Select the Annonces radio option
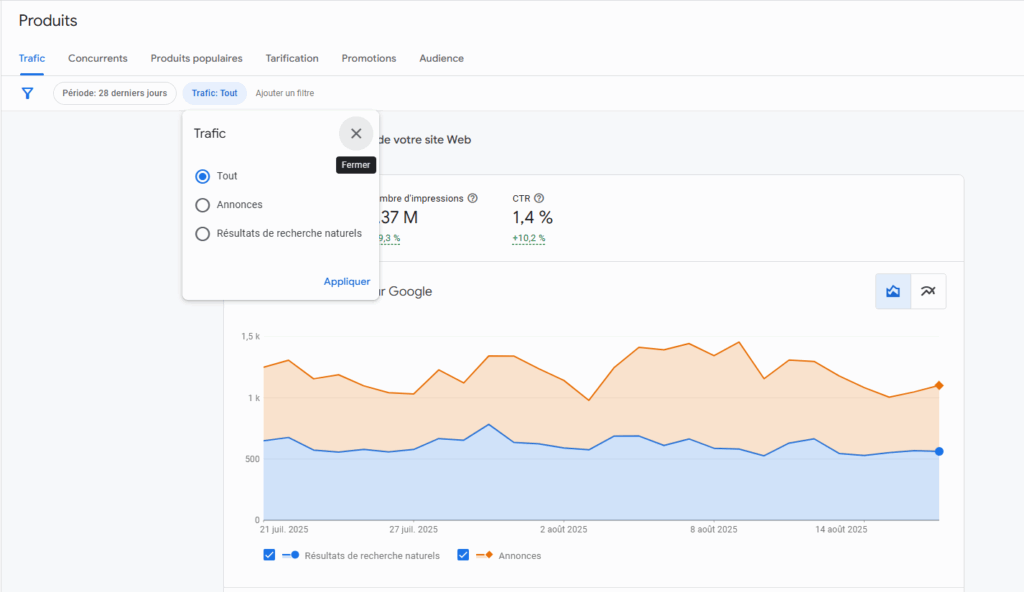The width and height of the screenshot is (1024, 592). (x=203, y=205)
